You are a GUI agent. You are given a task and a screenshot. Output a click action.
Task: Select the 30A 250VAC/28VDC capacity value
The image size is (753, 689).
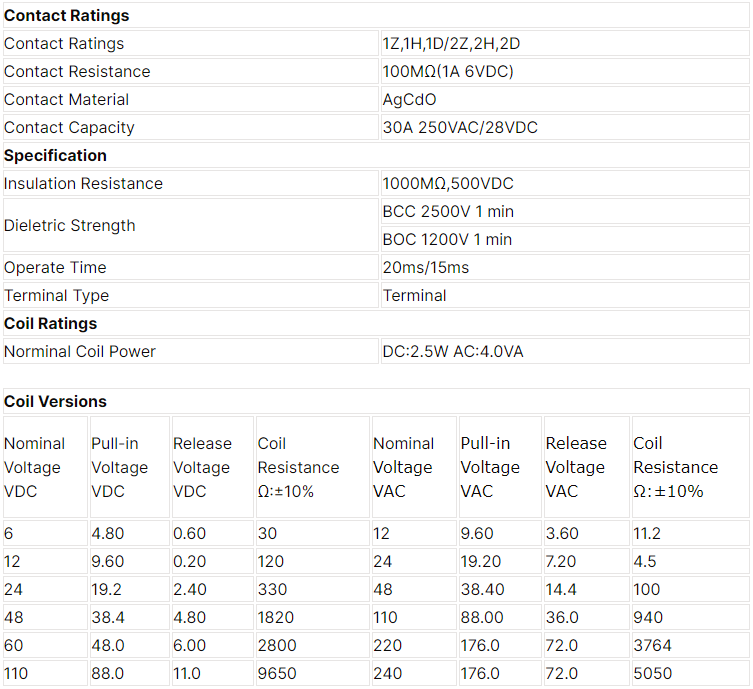pos(565,127)
